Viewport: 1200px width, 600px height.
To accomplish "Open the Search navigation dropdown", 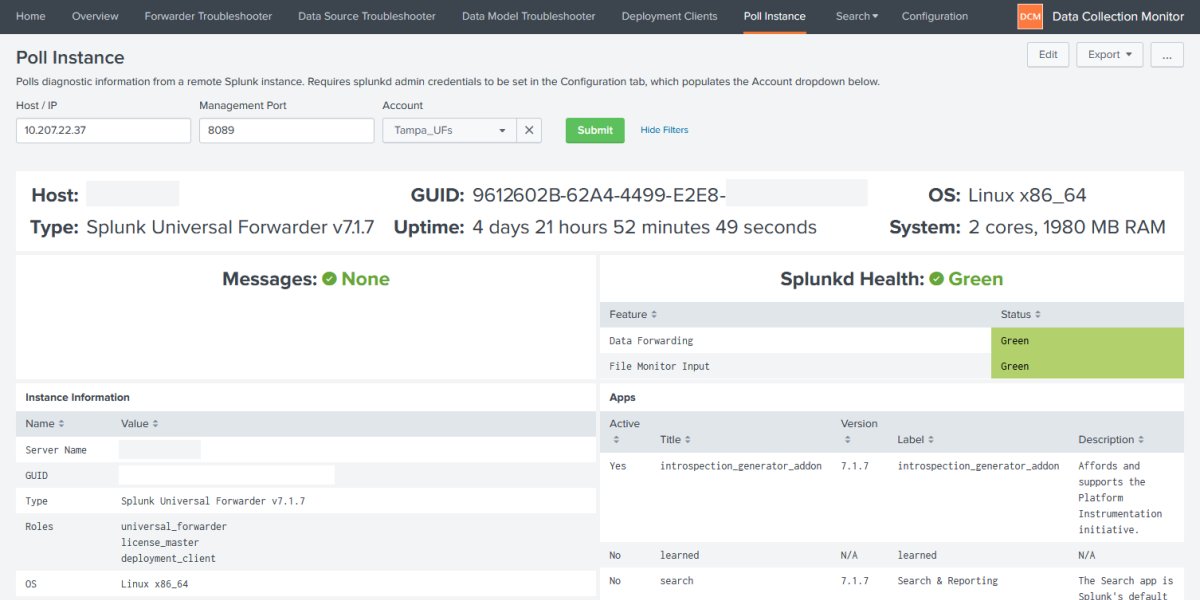I will tap(857, 16).
